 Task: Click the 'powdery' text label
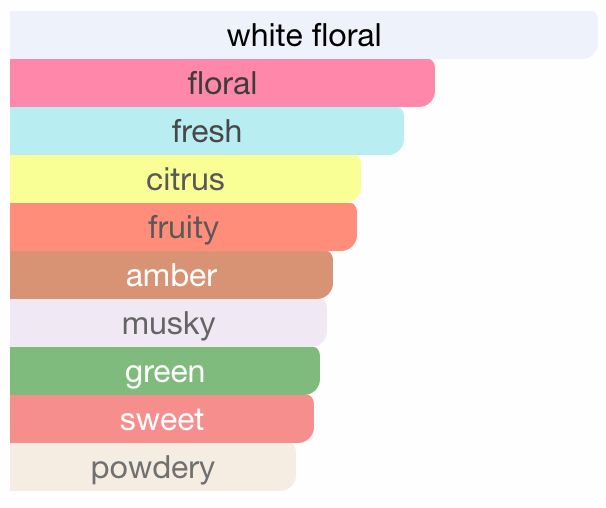tap(152, 467)
